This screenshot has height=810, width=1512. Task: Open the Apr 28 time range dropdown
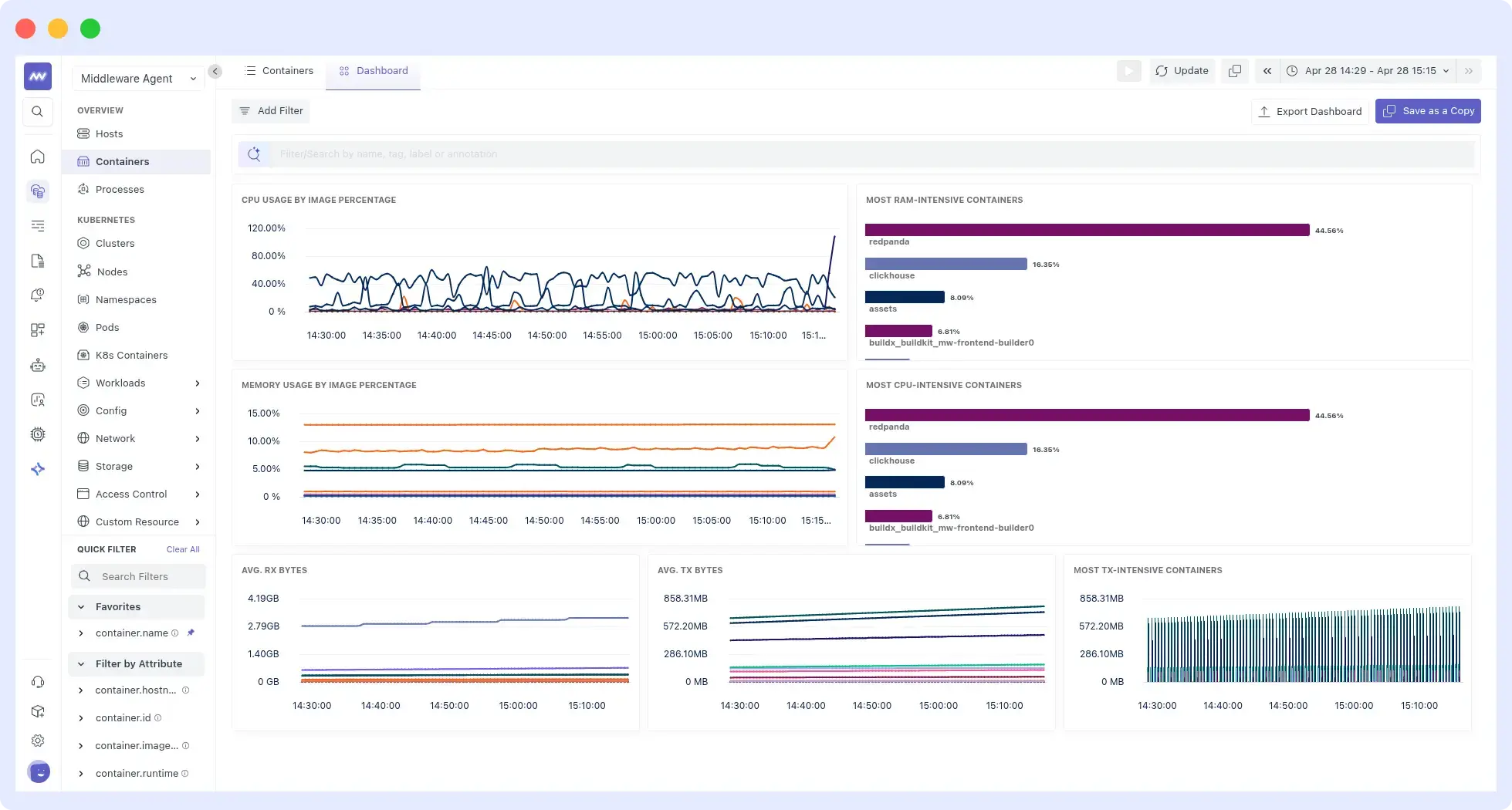click(x=1368, y=70)
